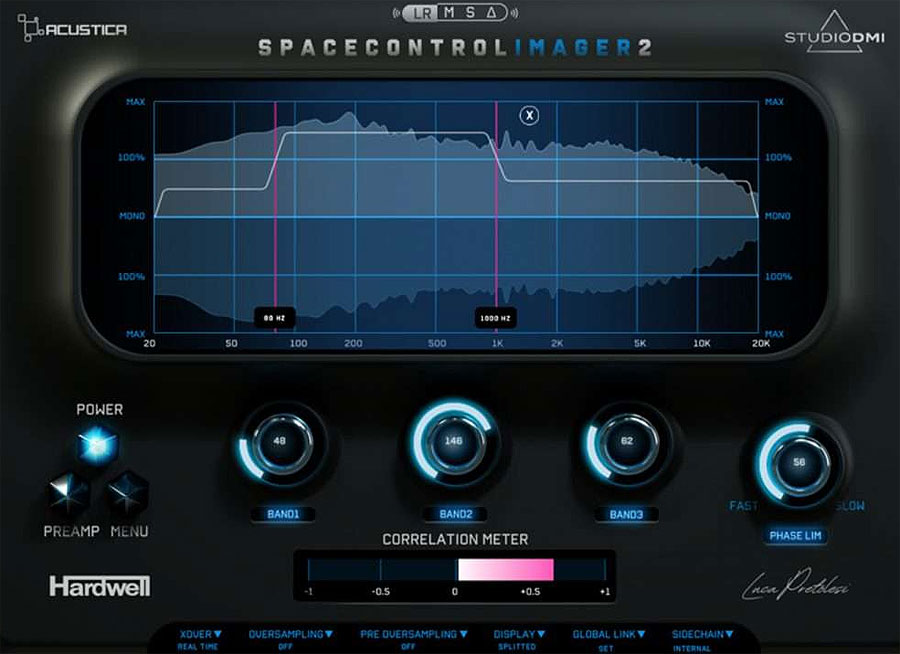Click the SET value under Global Link
900x654 pixels.
click(x=606, y=648)
